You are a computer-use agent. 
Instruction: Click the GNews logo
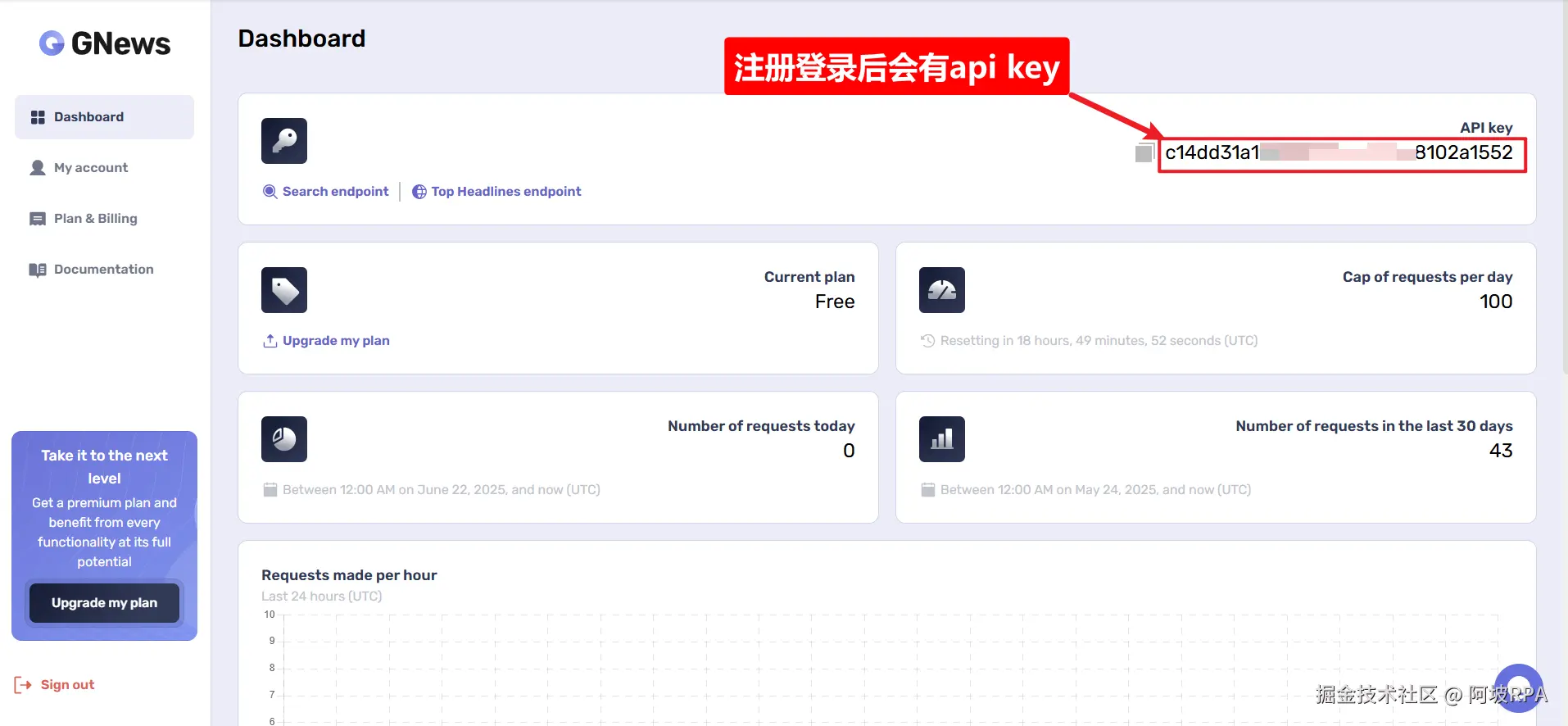pyautogui.click(x=105, y=43)
